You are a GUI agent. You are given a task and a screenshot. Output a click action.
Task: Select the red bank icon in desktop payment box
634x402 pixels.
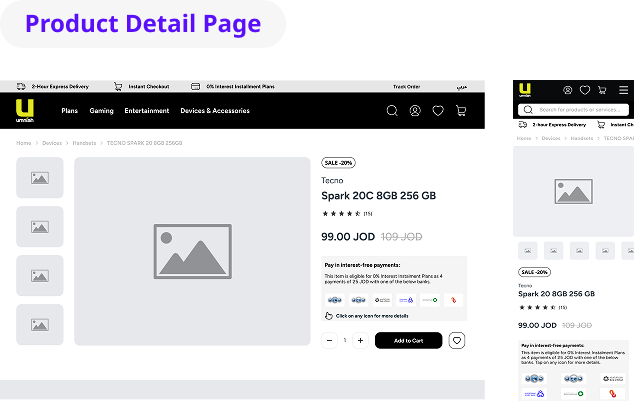pyautogui.click(x=453, y=300)
